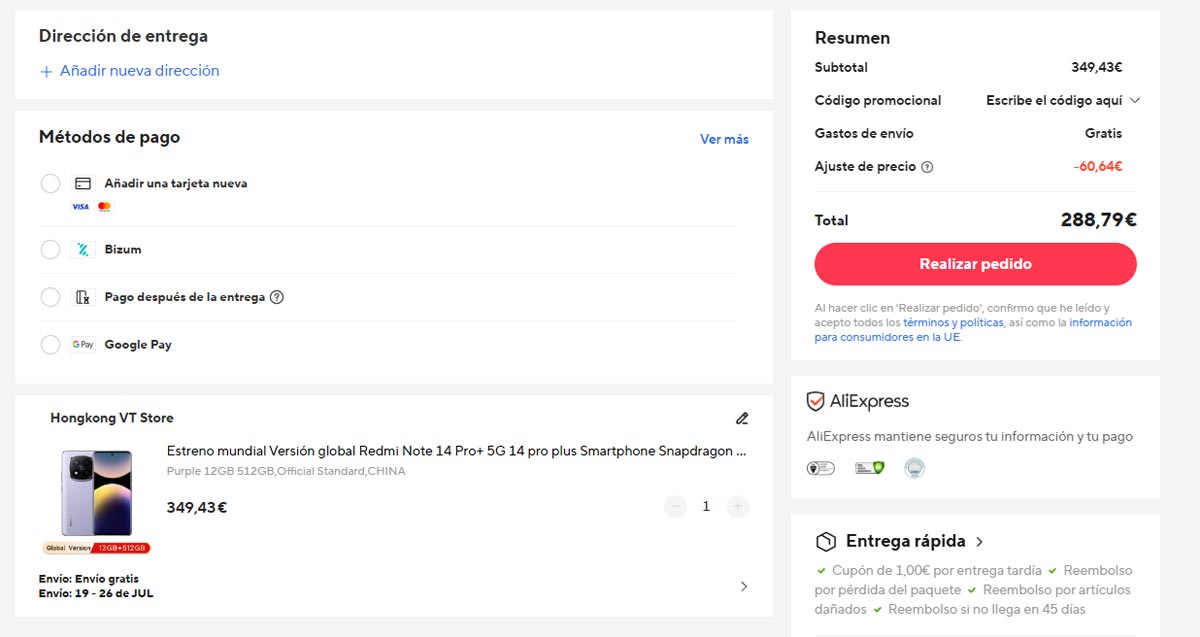
Task: Expand the promo code dropdown
Action: tap(1063, 101)
